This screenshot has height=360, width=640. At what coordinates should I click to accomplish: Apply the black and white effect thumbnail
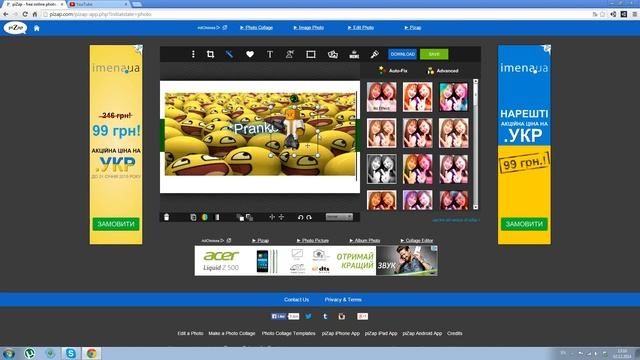(x=381, y=169)
